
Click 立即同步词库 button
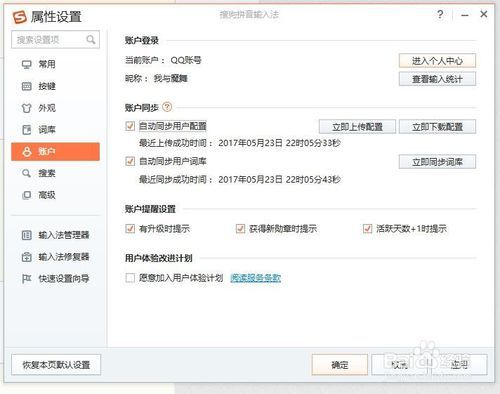pos(437,162)
